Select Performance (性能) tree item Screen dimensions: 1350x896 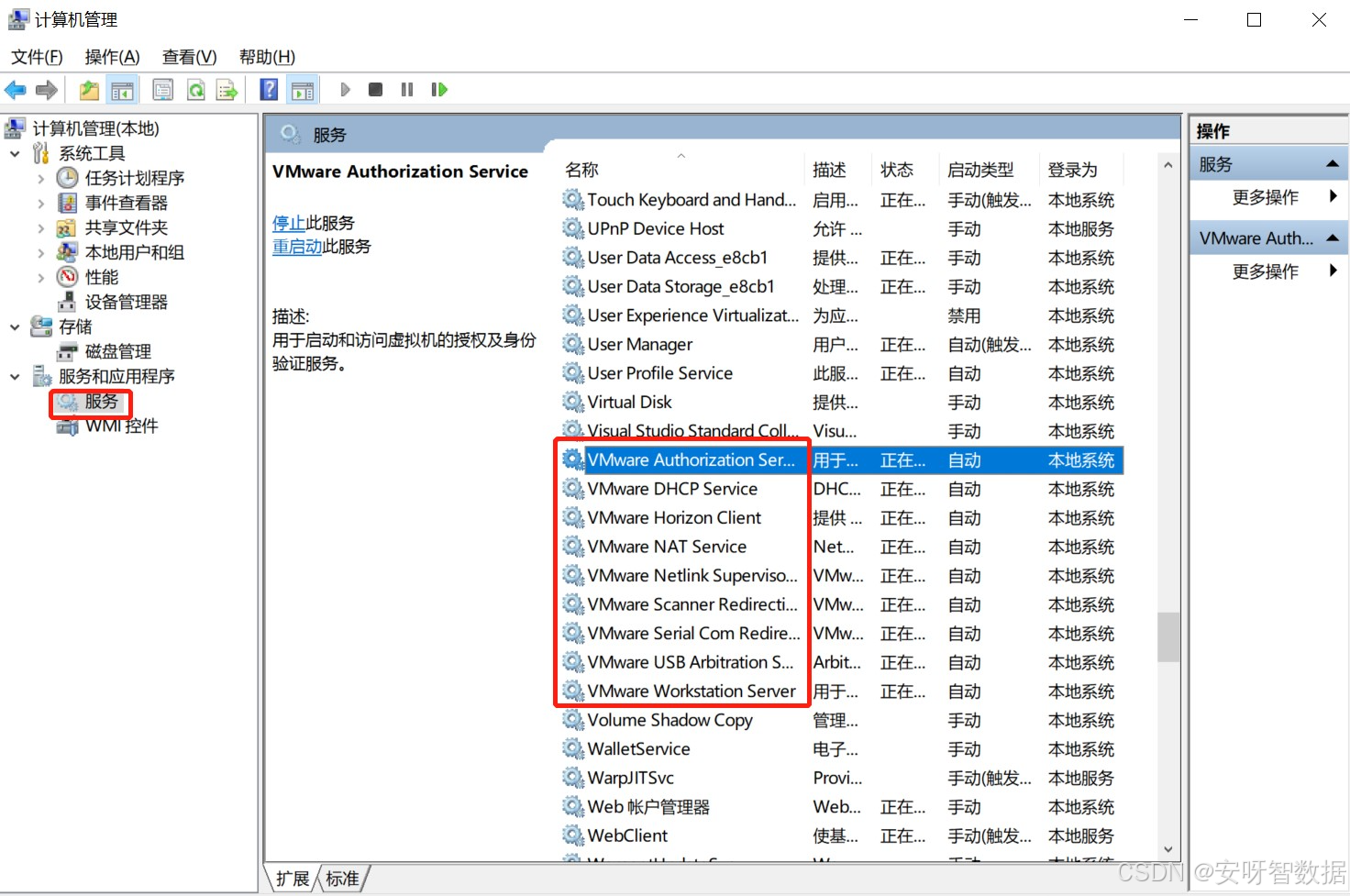[102, 277]
